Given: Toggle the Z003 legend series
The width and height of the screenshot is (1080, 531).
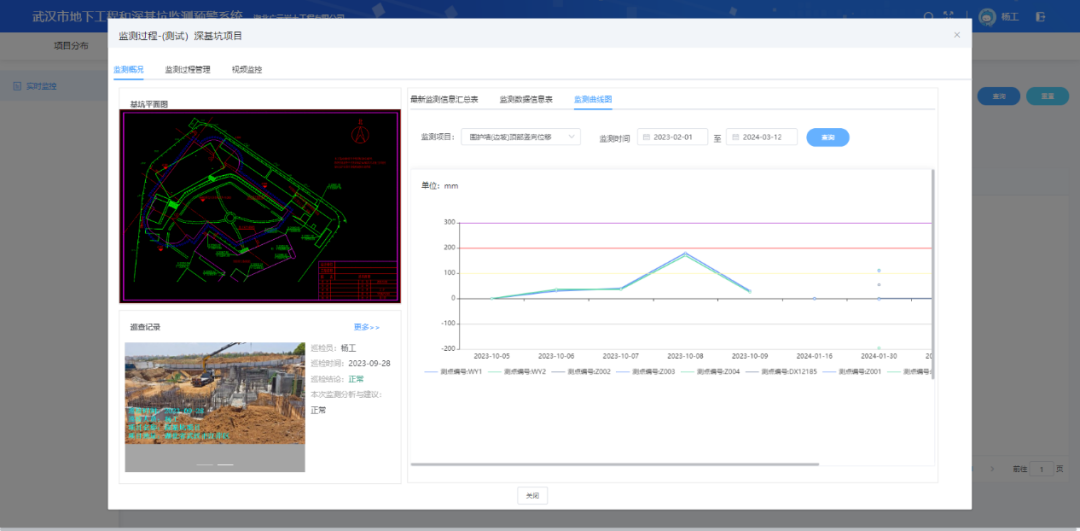Looking at the screenshot, I should coord(647,371).
